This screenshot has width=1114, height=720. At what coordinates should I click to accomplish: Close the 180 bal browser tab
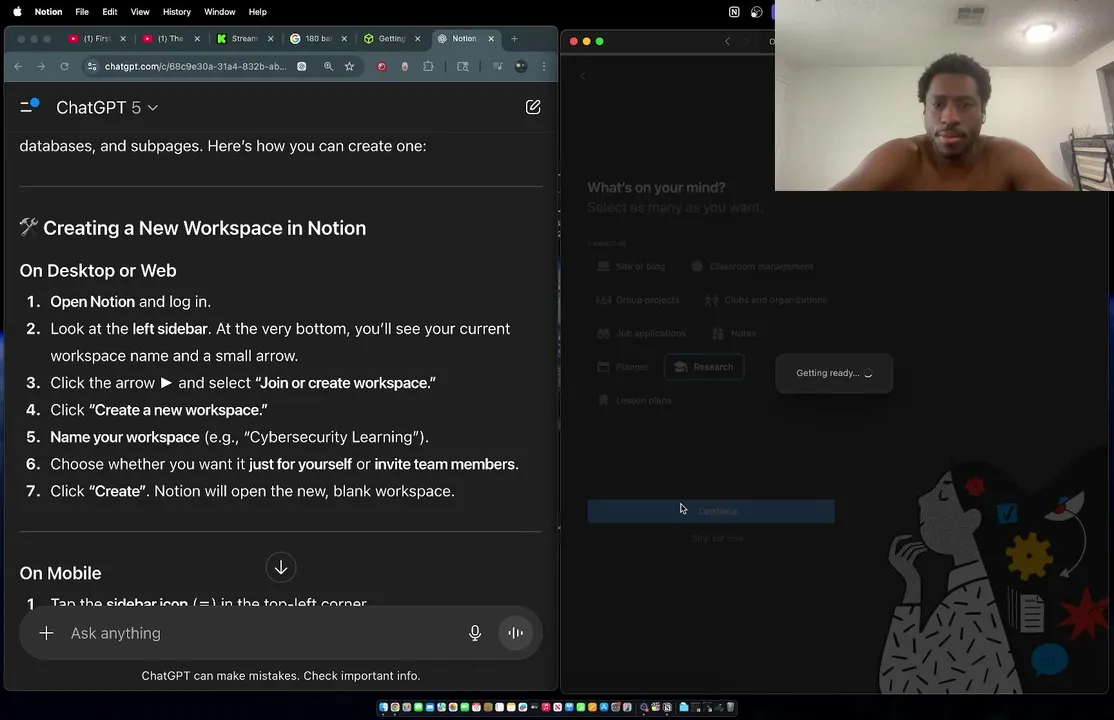click(344, 38)
